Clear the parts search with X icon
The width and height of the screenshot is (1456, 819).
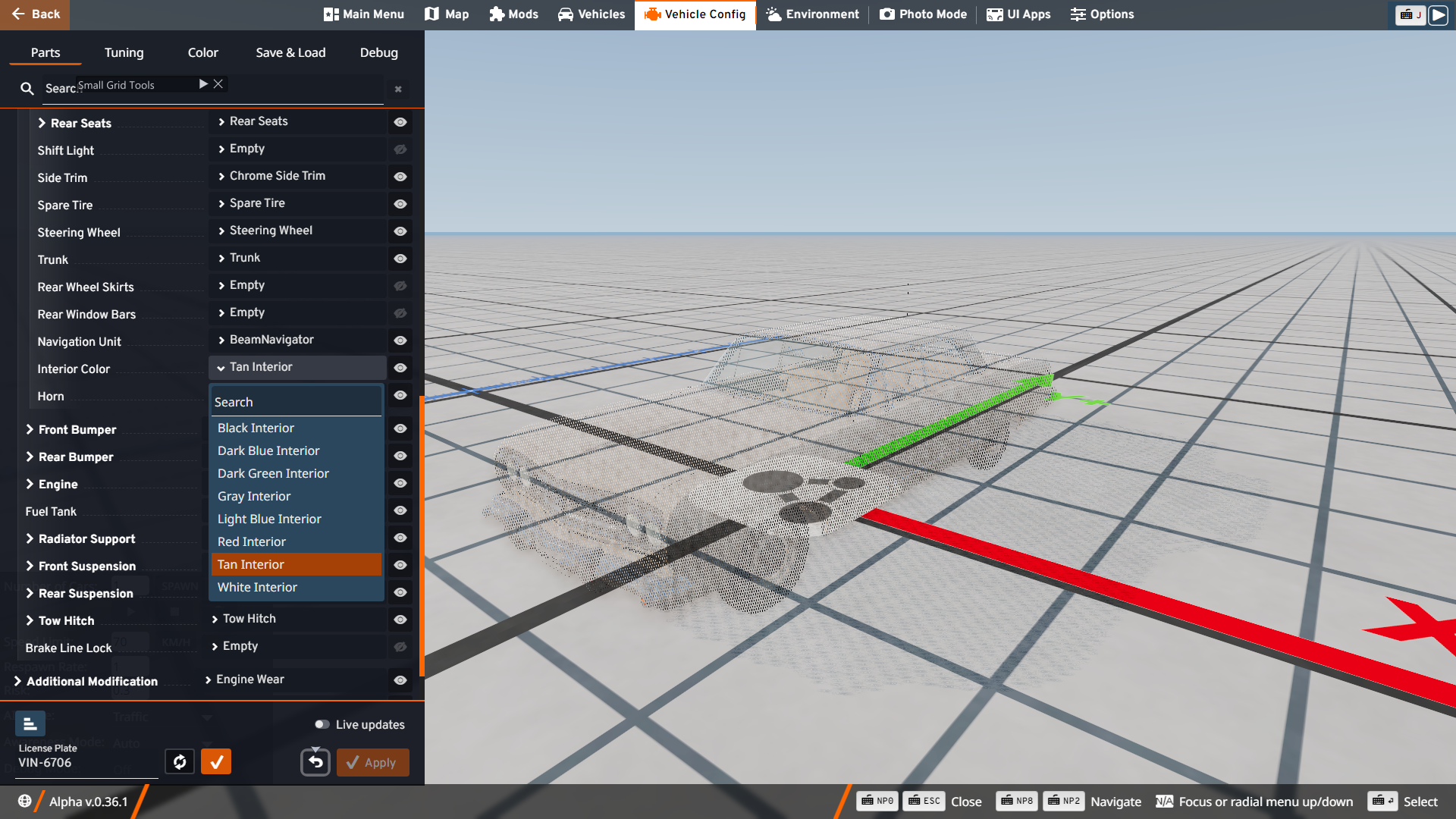coord(398,89)
